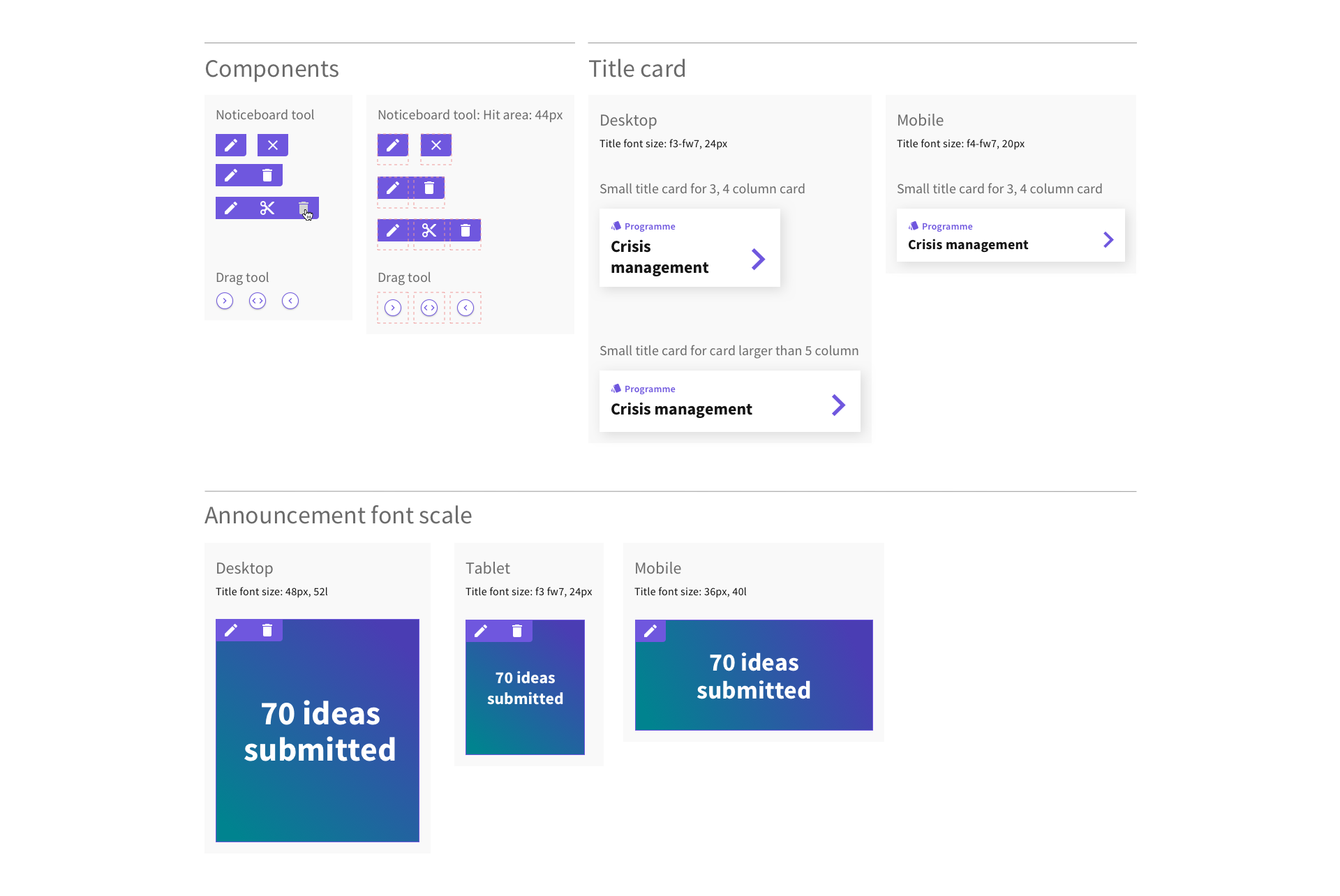Click right-arrow drag circle under first Drag tool
The image size is (1340, 896).
click(x=225, y=301)
